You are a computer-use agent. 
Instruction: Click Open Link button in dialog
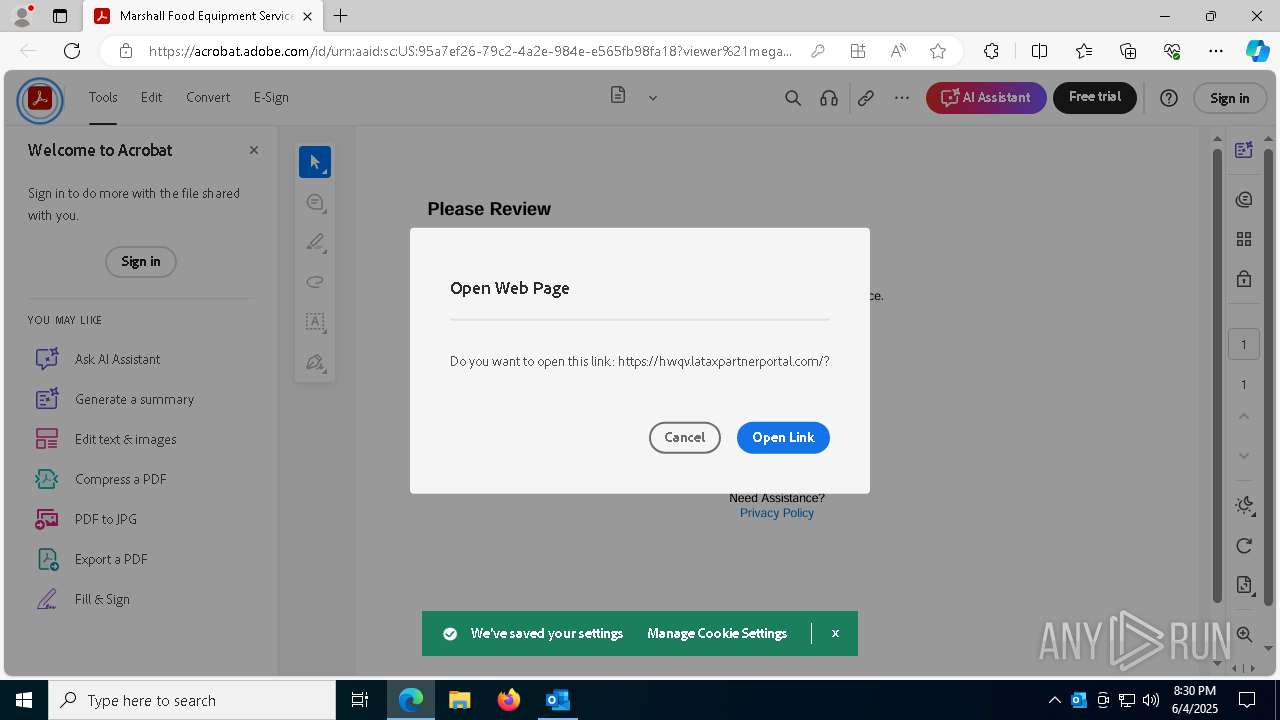pos(783,437)
